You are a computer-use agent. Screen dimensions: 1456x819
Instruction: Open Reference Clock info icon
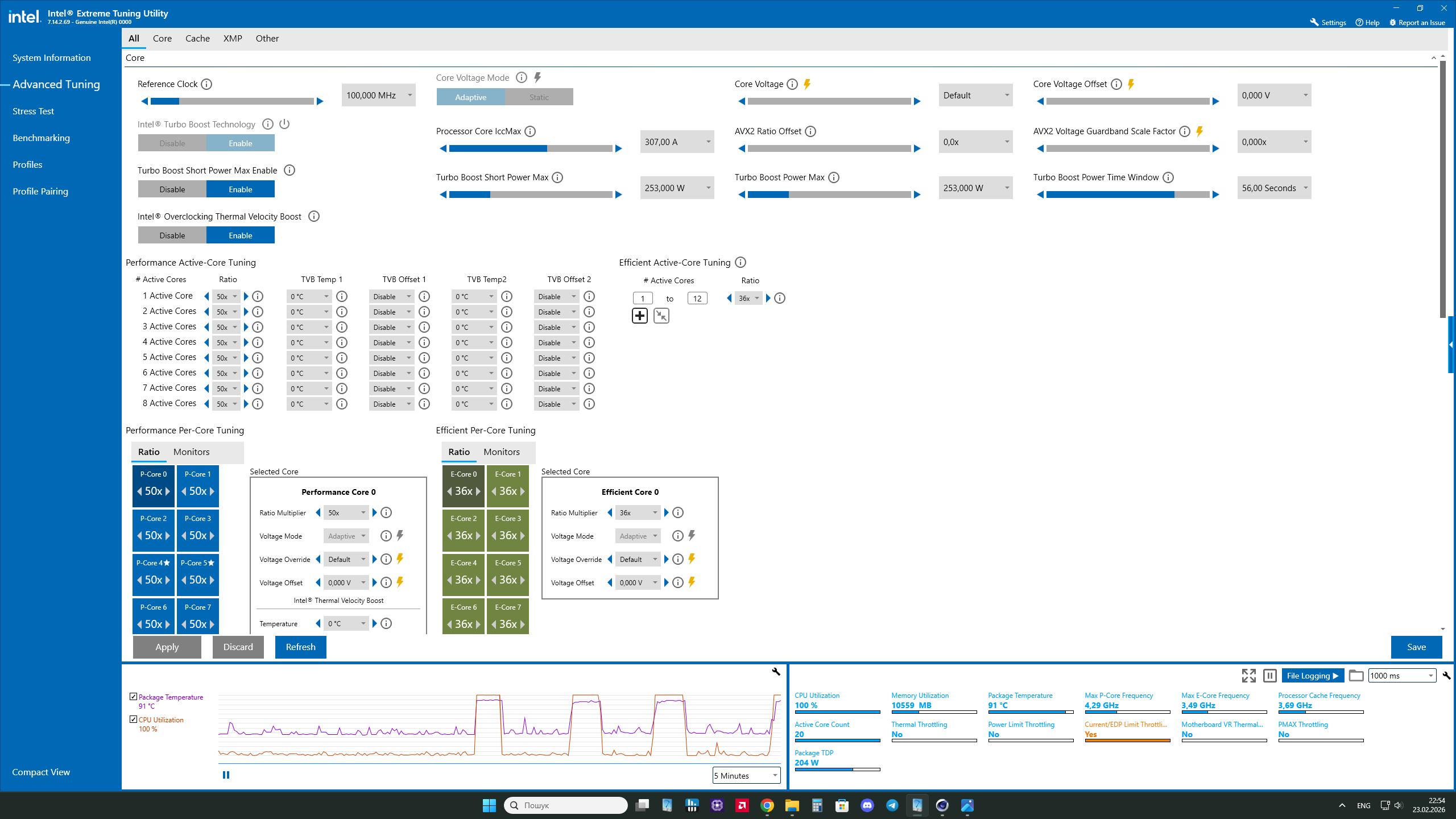(x=207, y=84)
